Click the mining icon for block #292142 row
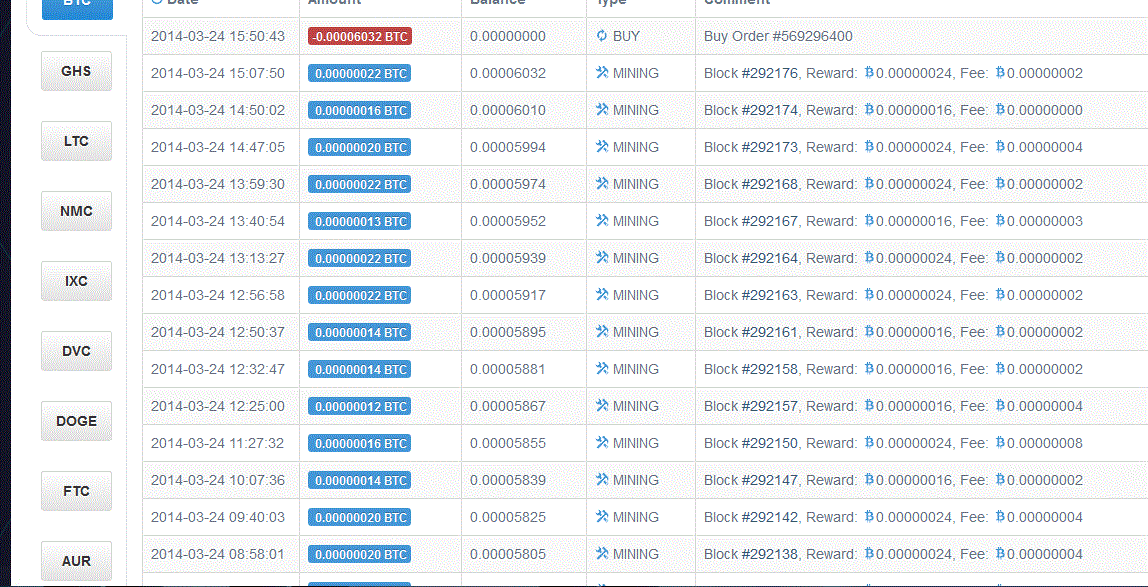The image size is (1148, 587). tap(602, 516)
